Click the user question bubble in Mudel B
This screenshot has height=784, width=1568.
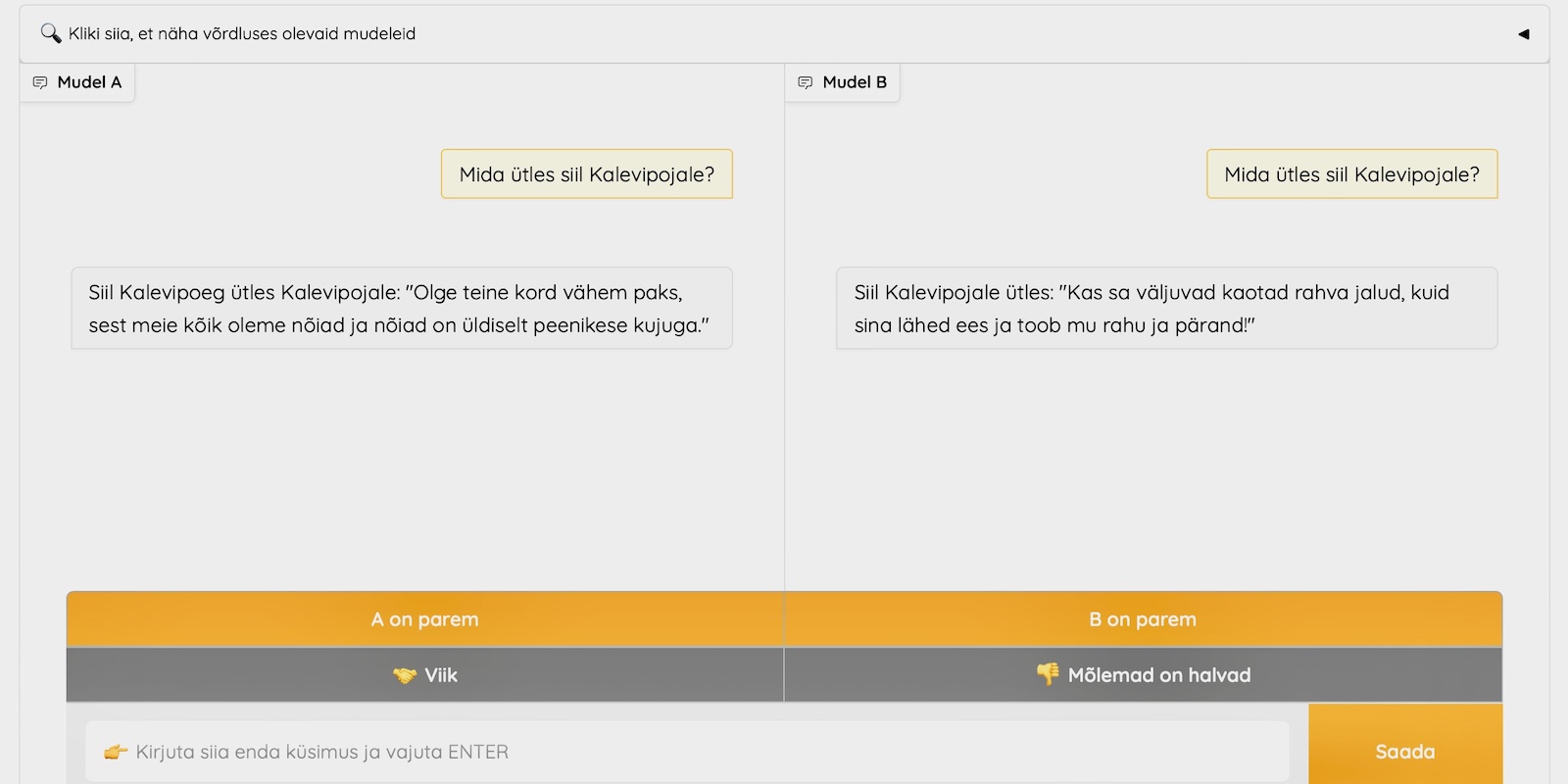point(1351,174)
